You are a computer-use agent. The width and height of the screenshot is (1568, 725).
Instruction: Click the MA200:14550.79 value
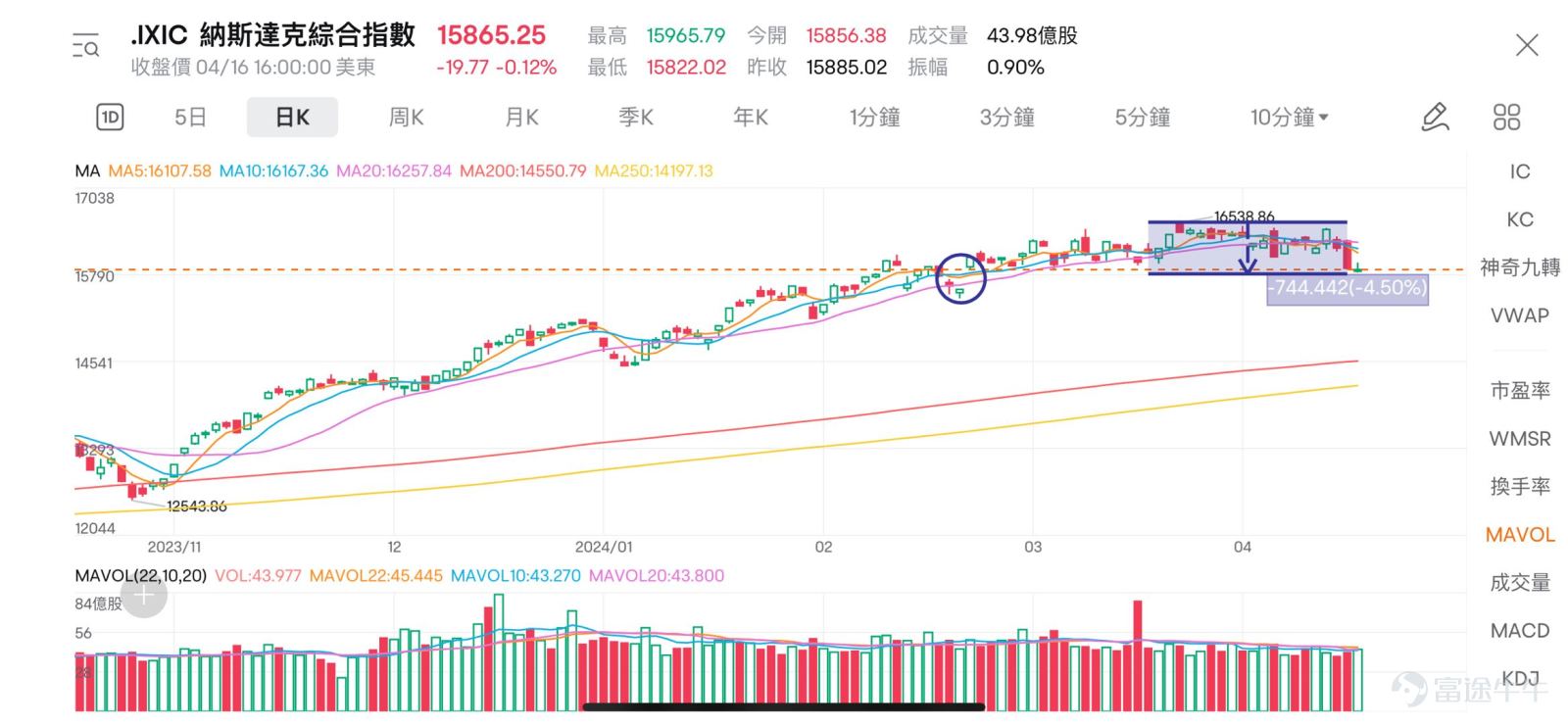click(523, 170)
